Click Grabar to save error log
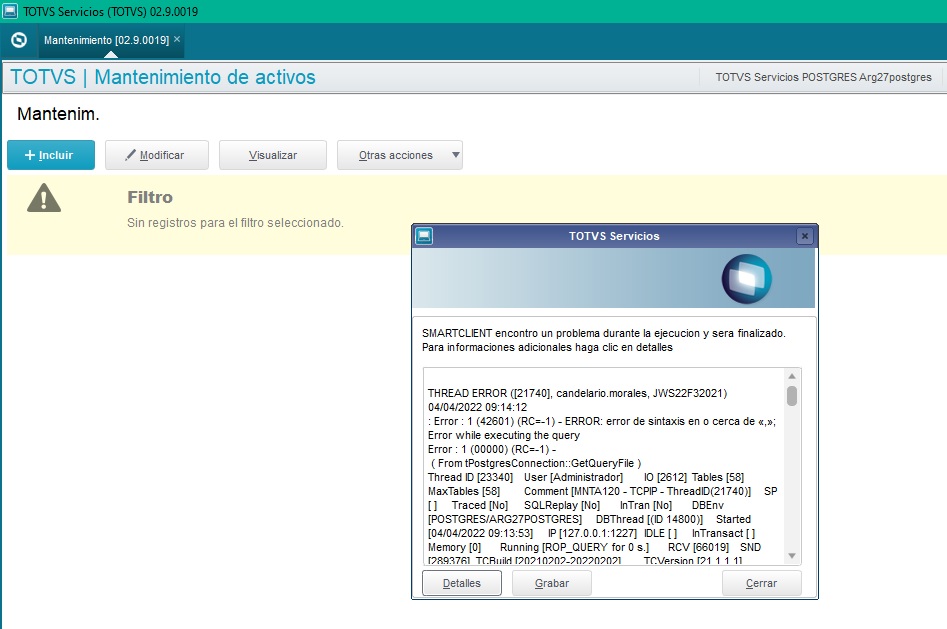This screenshot has width=947, height=629. tap(552, 583)
